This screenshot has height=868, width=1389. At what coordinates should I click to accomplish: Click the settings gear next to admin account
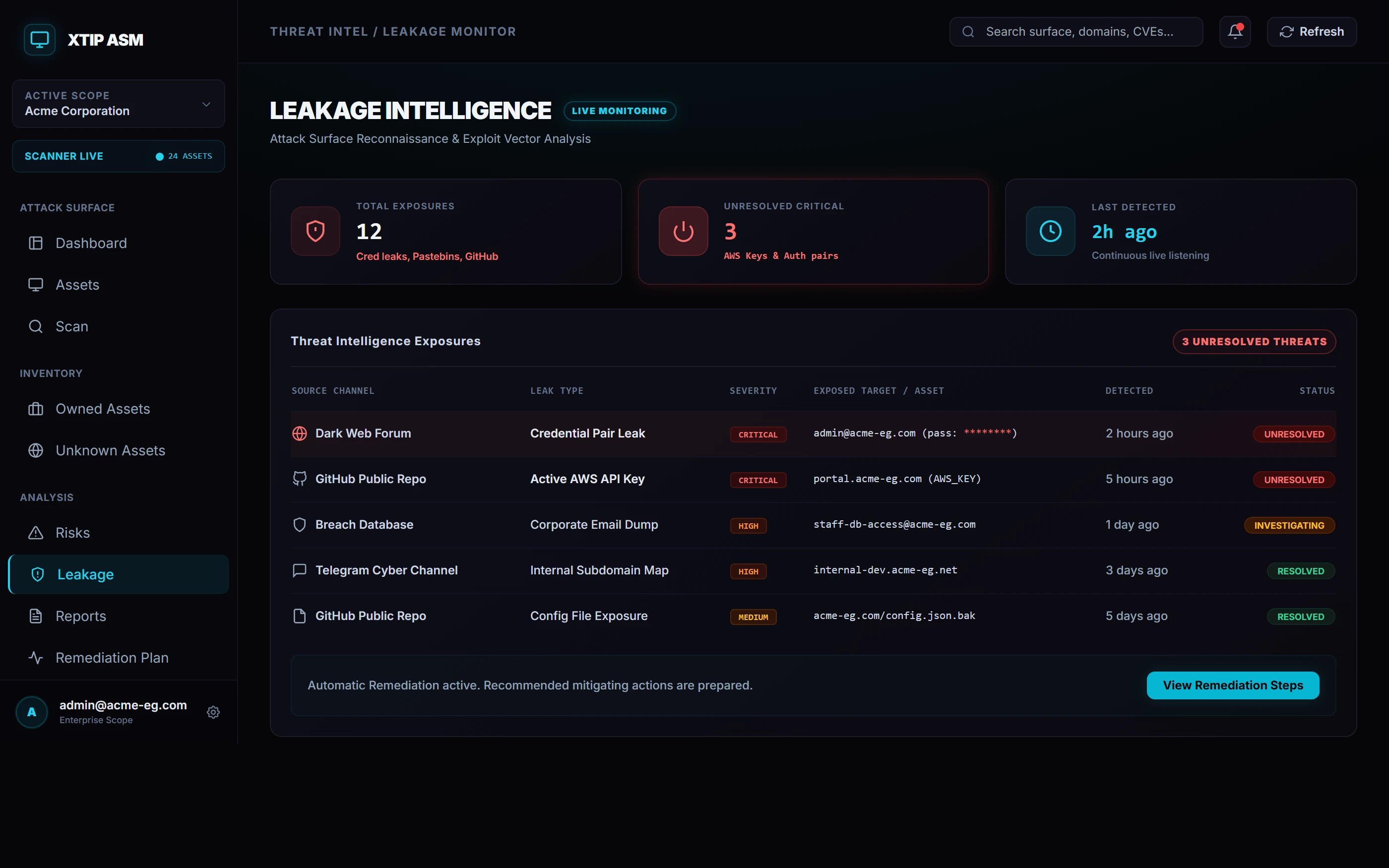(213, 712)
